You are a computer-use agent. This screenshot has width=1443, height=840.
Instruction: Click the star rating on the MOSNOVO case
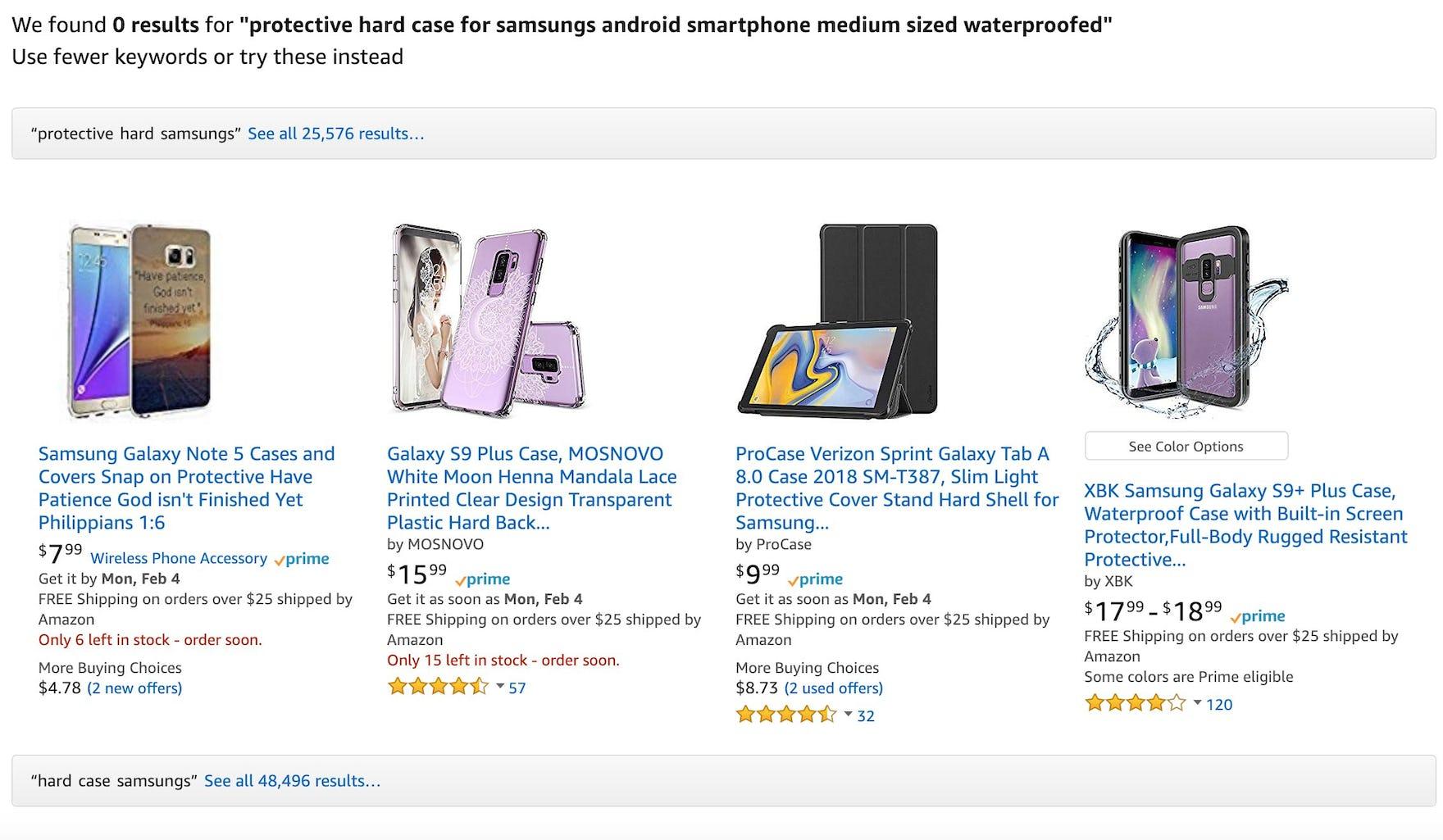438,687
